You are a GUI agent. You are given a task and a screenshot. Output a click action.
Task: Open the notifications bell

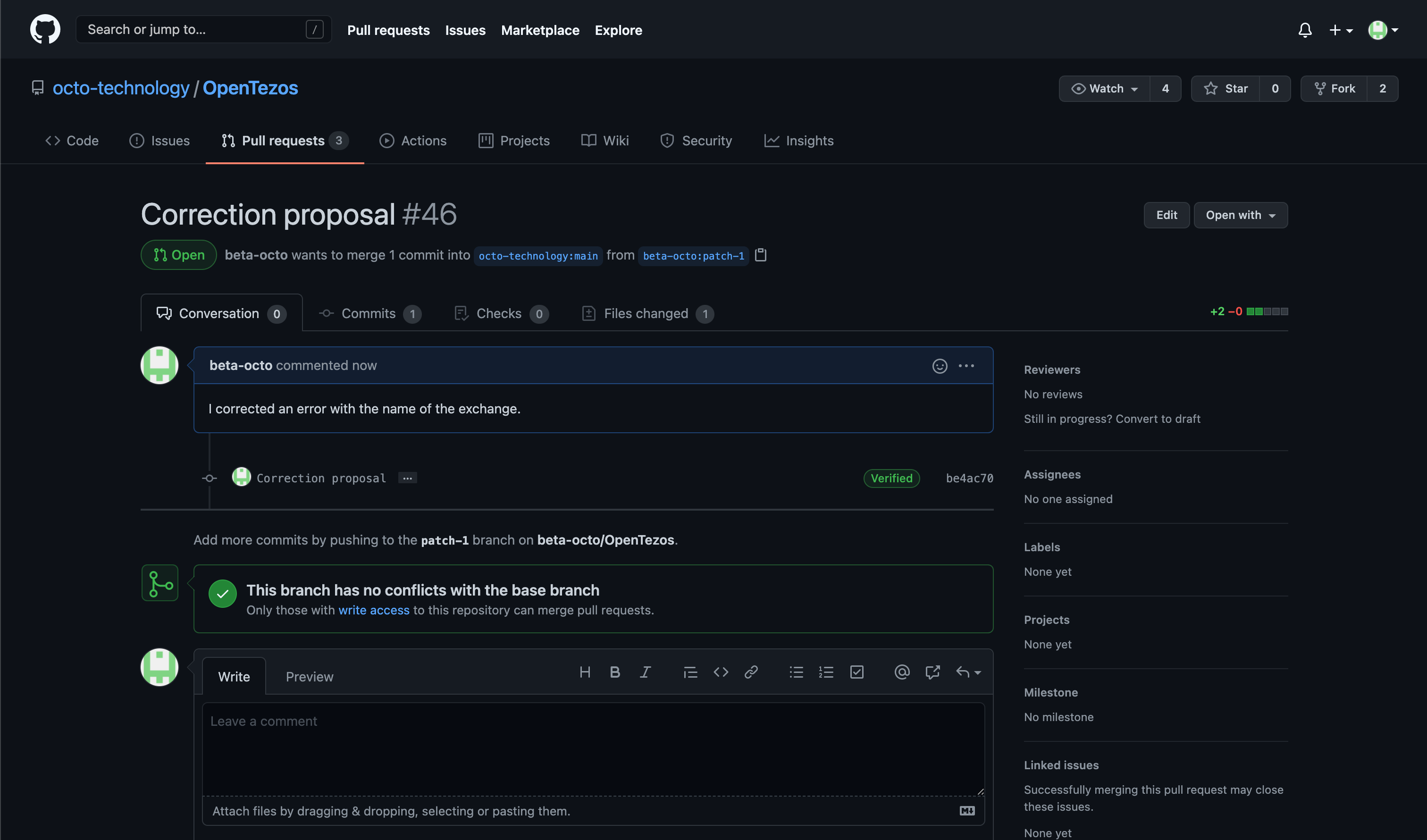(1305, 30)
